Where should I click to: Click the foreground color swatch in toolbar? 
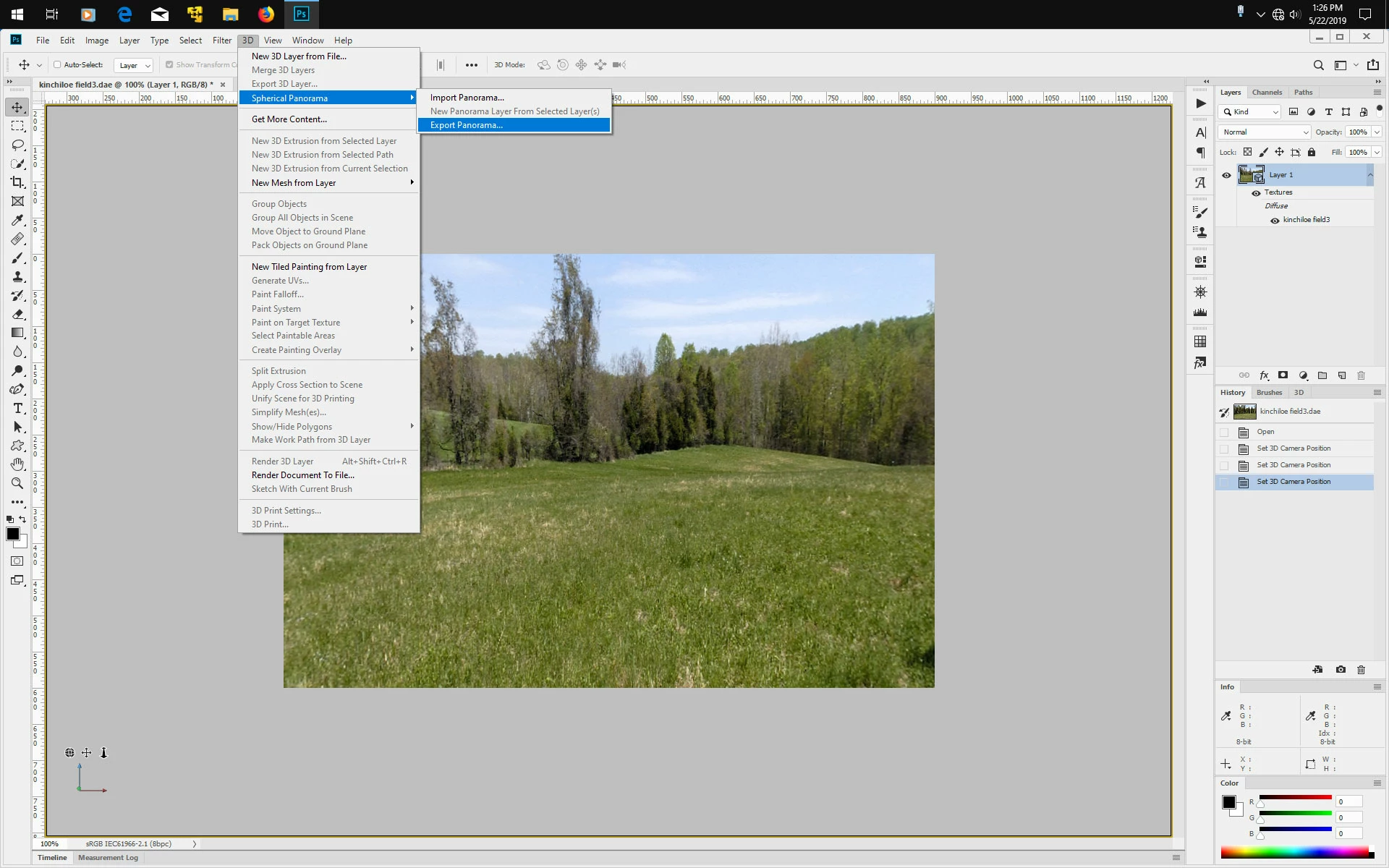(12, 534)
